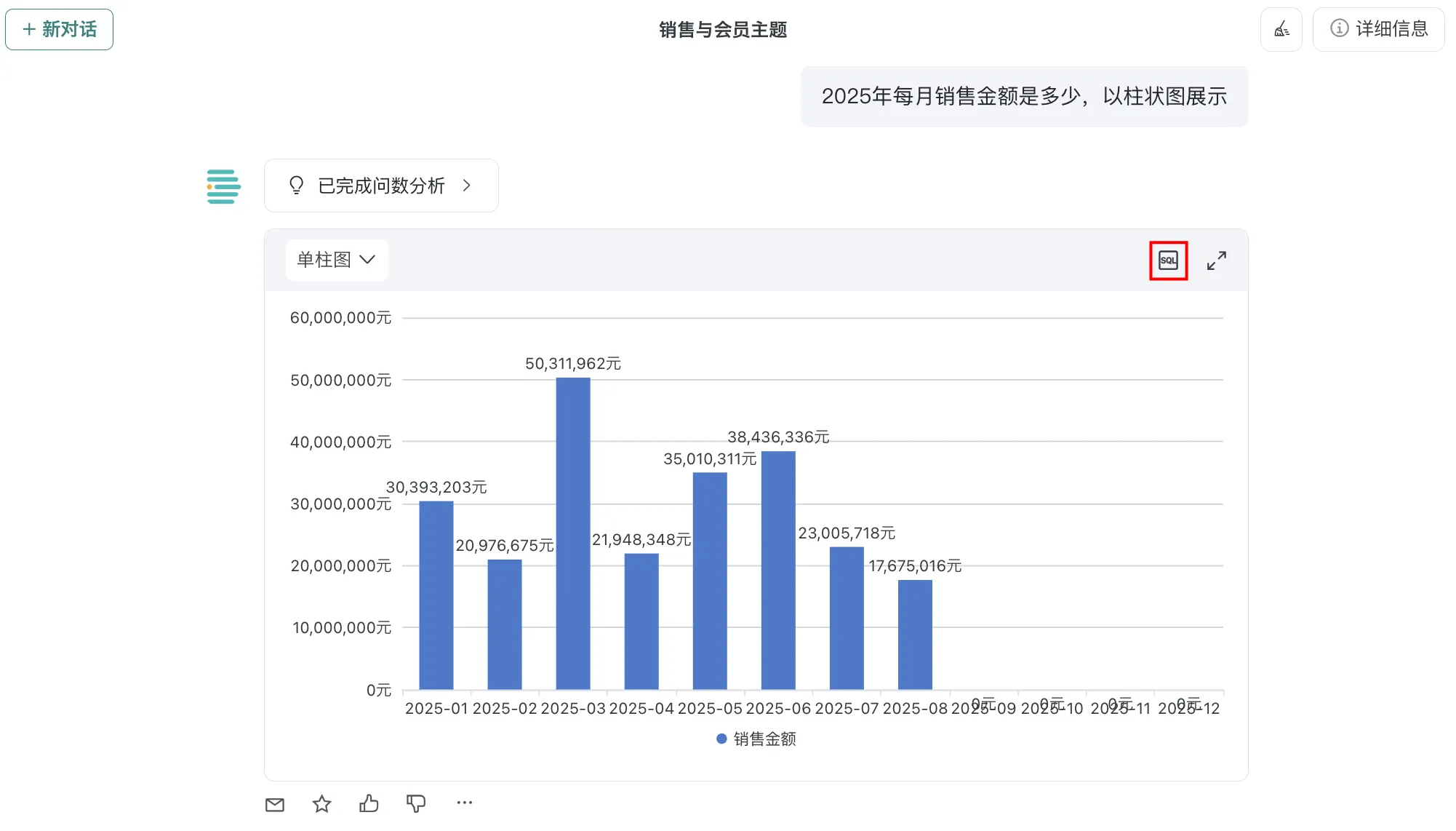1456x831 pixels.
Task: Expand the chart to fullscreen
Action: (x=1216, y=260)
